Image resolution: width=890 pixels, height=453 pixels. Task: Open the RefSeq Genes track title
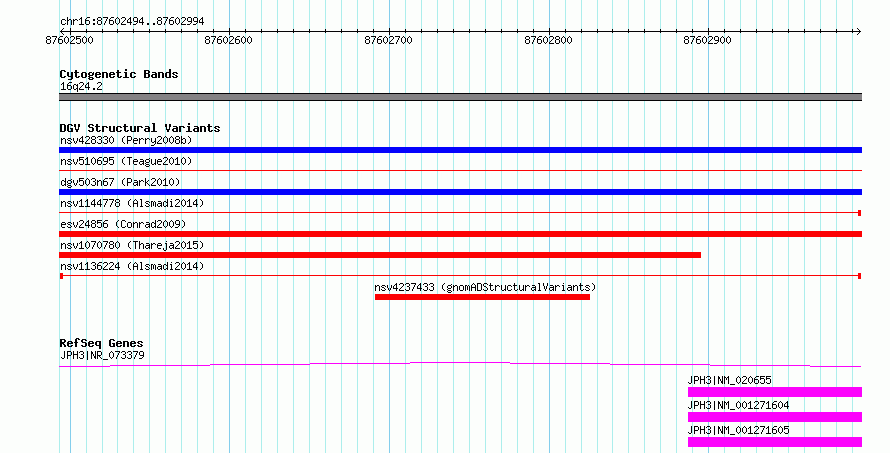[102, 343]
